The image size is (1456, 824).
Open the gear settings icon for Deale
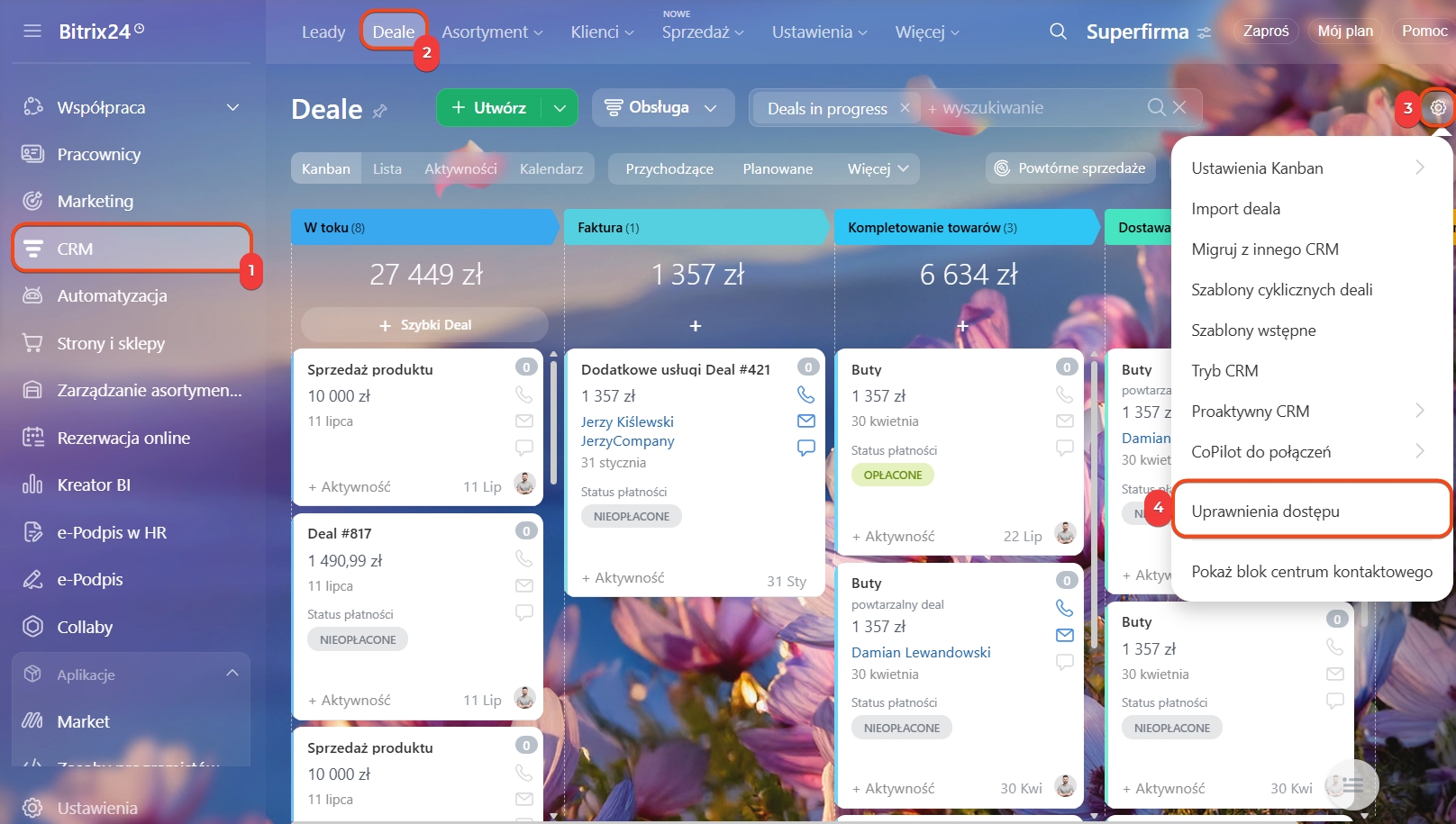click(1438, 108)
